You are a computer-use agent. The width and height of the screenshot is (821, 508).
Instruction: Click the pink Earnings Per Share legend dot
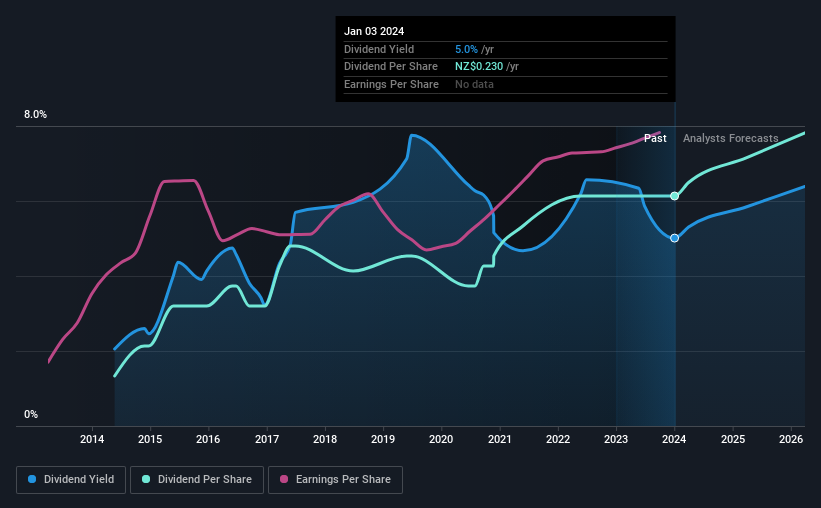[284, 479]
